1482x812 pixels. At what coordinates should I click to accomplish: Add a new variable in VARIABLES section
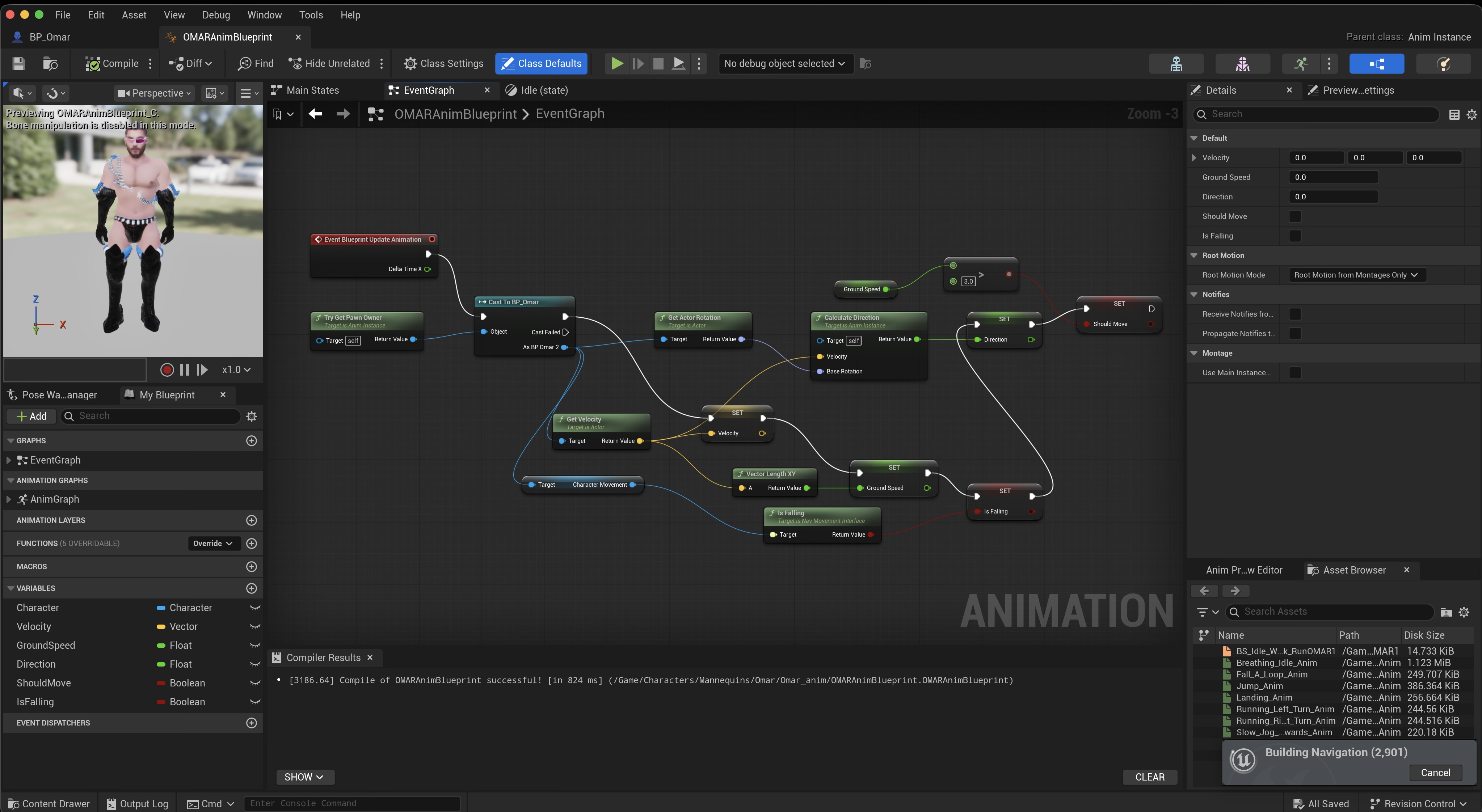coord(252,588)
